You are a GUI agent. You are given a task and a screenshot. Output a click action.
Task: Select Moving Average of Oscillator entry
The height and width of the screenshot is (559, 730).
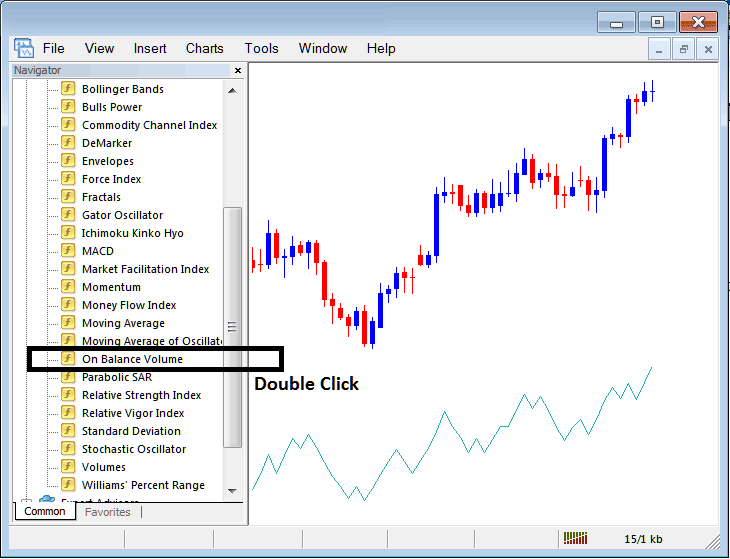152,341
